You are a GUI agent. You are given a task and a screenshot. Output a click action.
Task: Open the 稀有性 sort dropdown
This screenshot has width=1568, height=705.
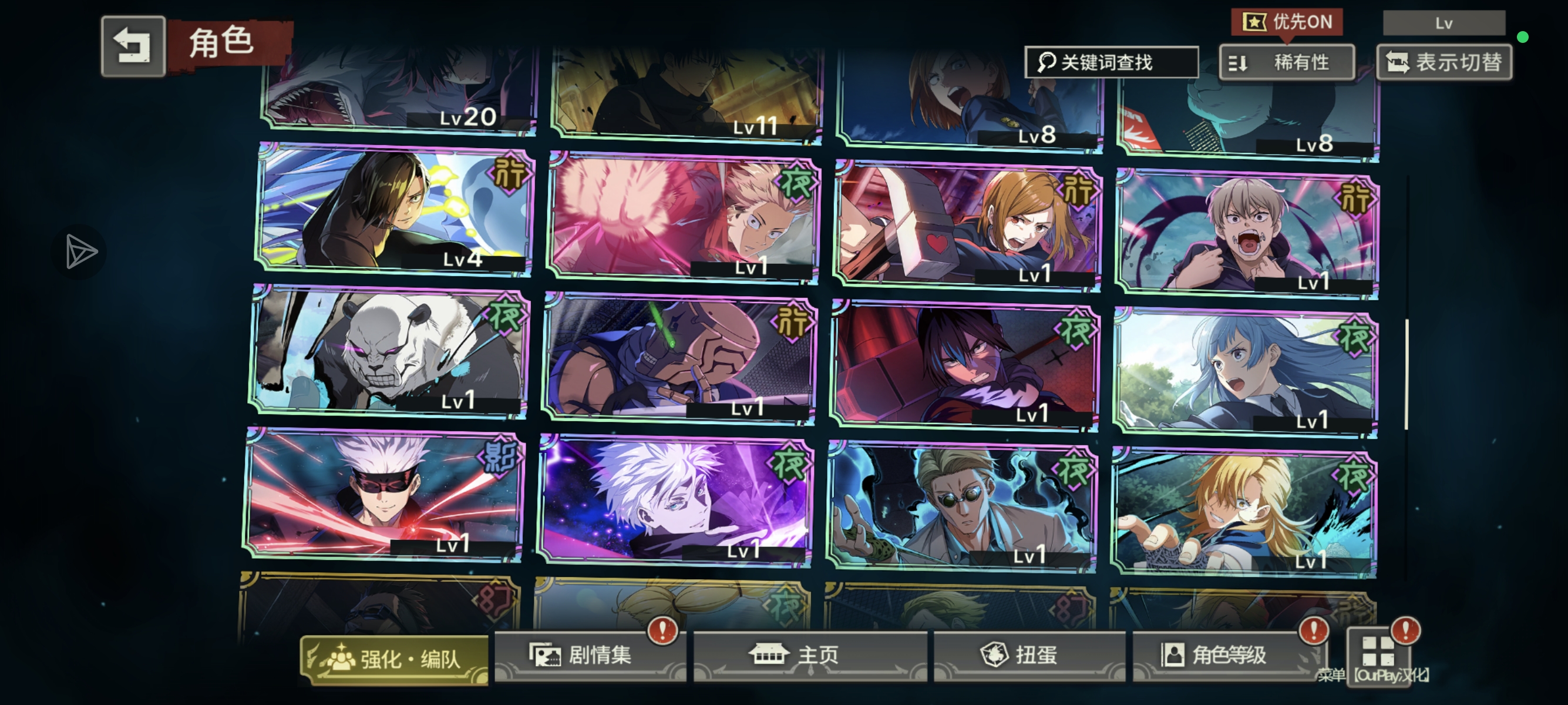[x=1287, y=63]
